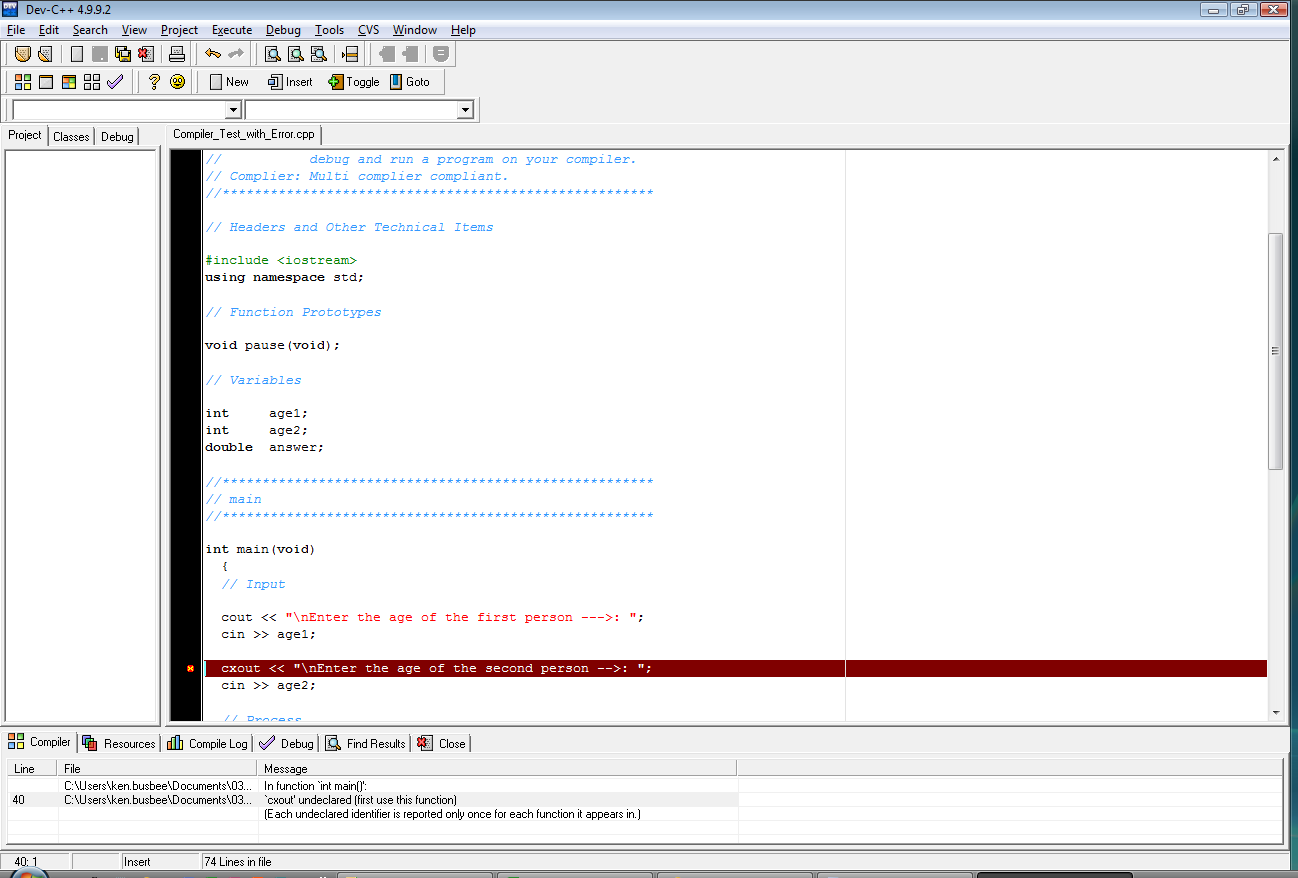Viewport: 1298px width, 878px height.
Task: Click the Rebuild All icon
Action: tap(92, 82)
